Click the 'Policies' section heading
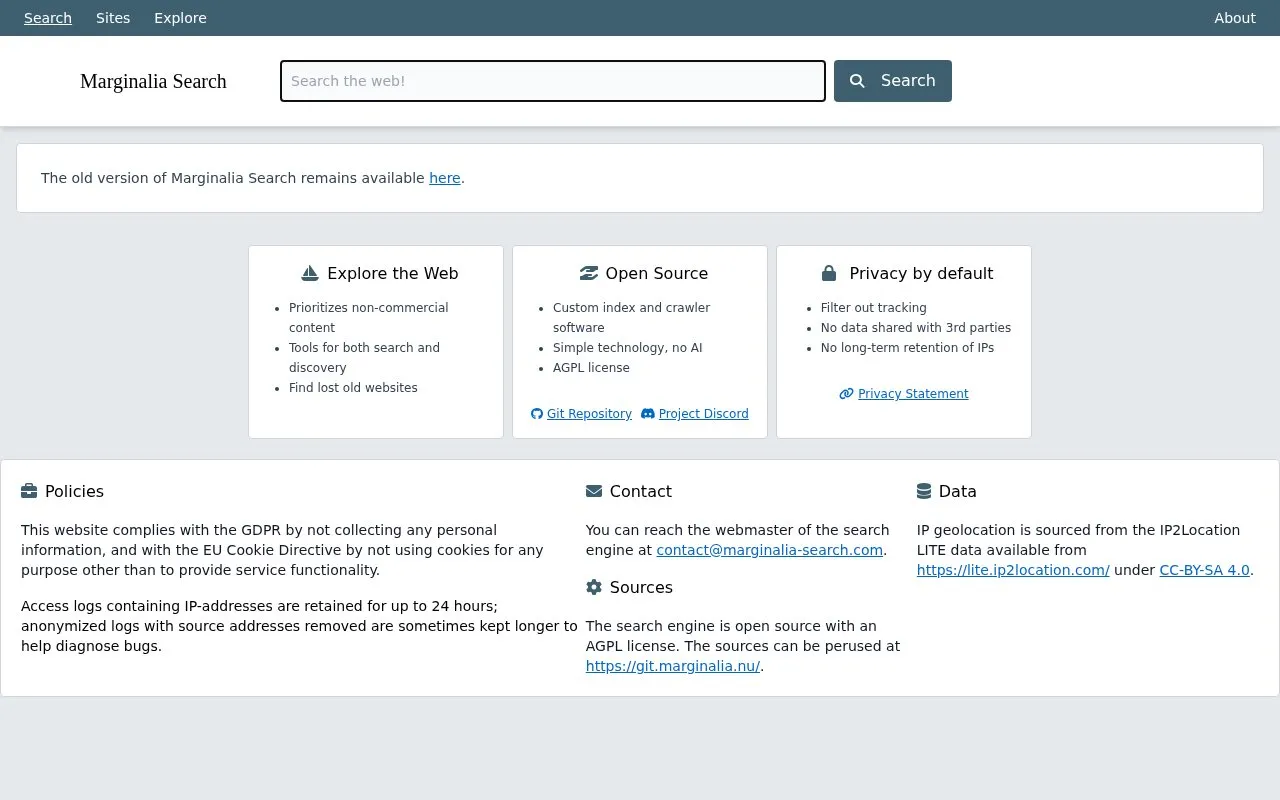 pyautogui.click(x=74, y=491)
